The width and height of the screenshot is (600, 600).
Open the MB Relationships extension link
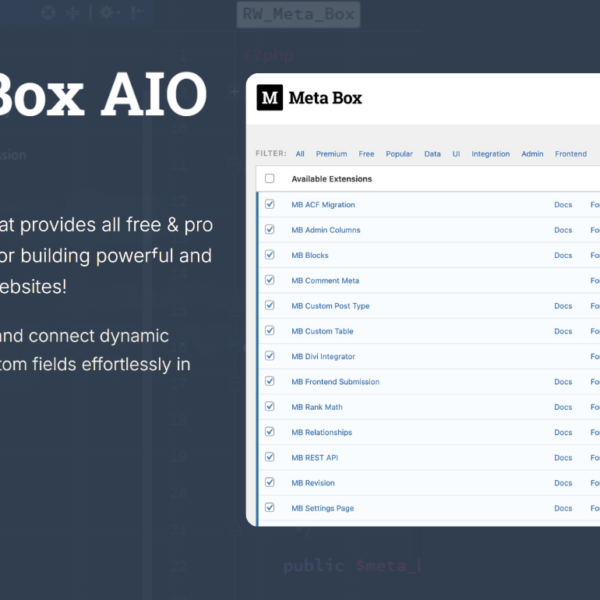click(321, 432)
